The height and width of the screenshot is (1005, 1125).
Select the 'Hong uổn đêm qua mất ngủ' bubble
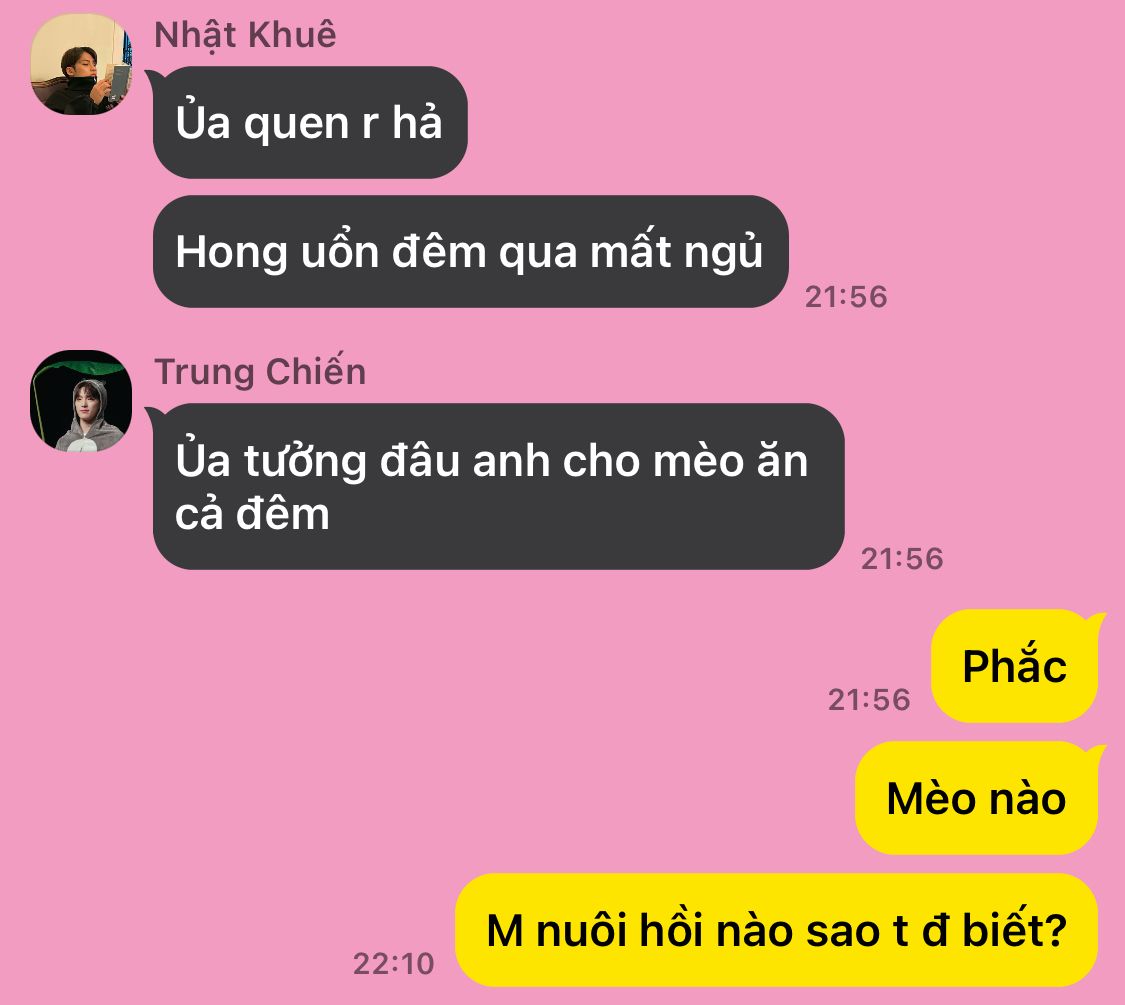pyautogui.click(x=471, y=252)
